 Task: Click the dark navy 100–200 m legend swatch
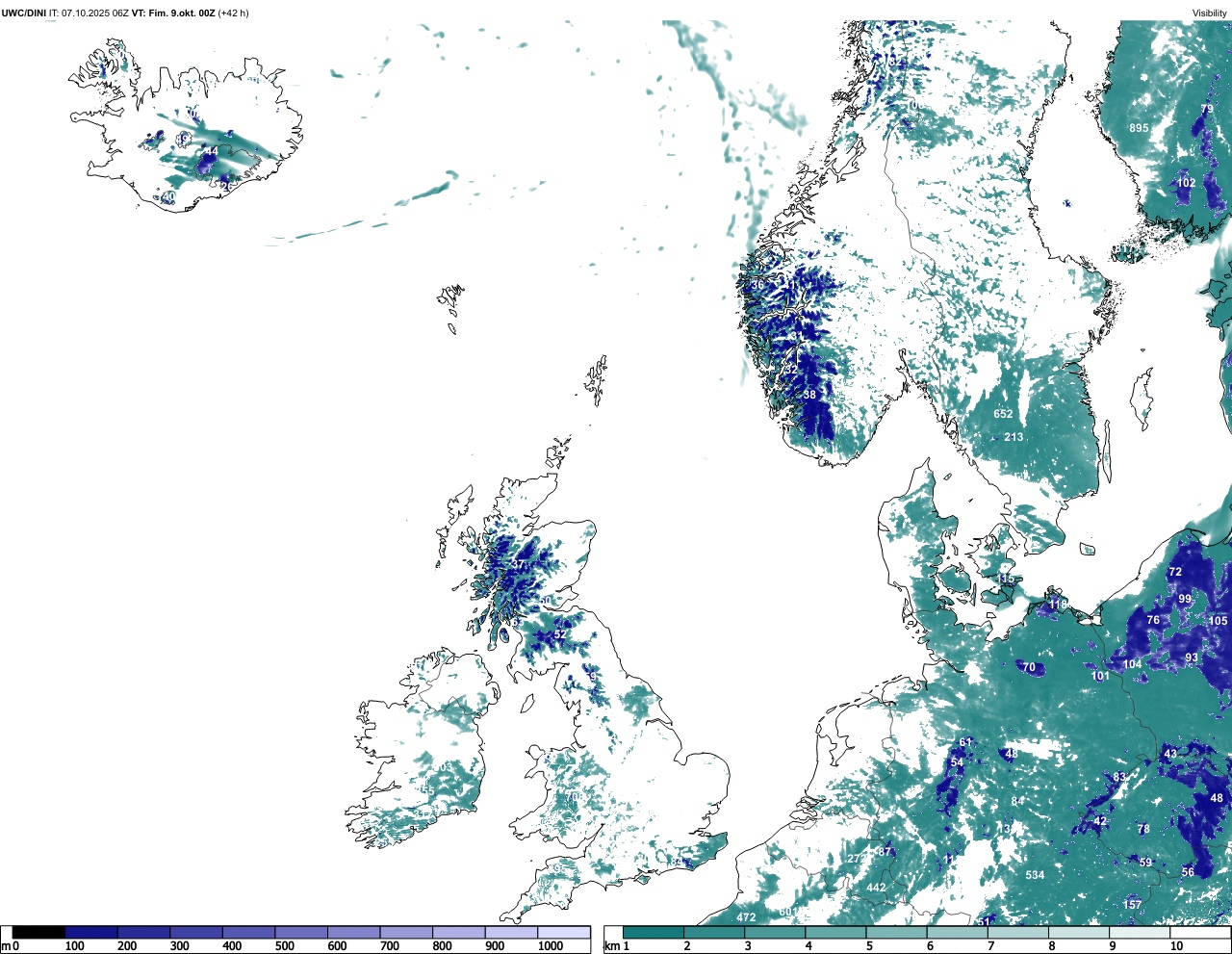[91, 932]
